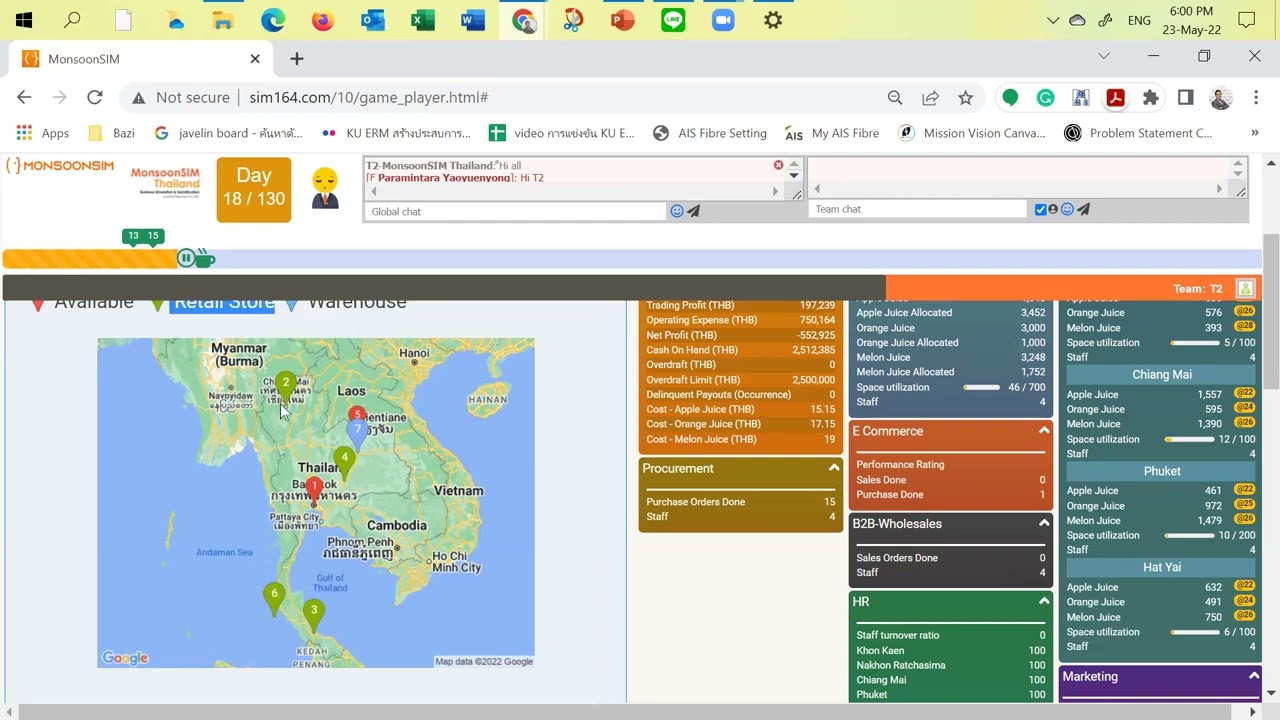Viewport: 1280px width, 720px height.
Task: Open browser tab search dropdown
Action: point(1104,56)
